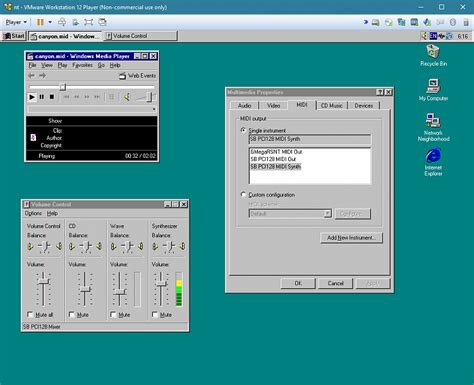The height and width of the screenshot is (385, 474).
Task: Click the VMware pause button
Action: coord(40,22)
